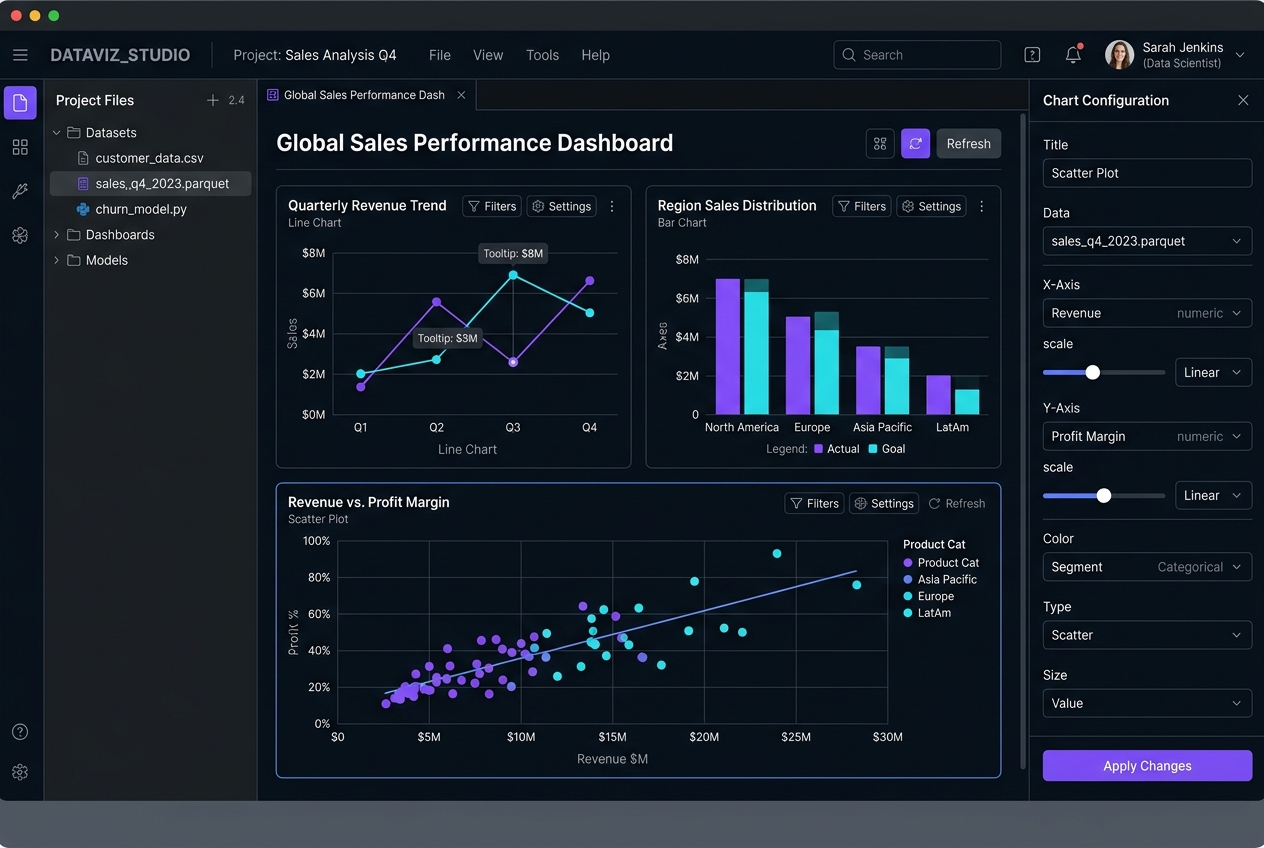Open the grid apps icon in sidebar
The width and height of the screenshot is (1264, 848).
click(x=20, y=147)
